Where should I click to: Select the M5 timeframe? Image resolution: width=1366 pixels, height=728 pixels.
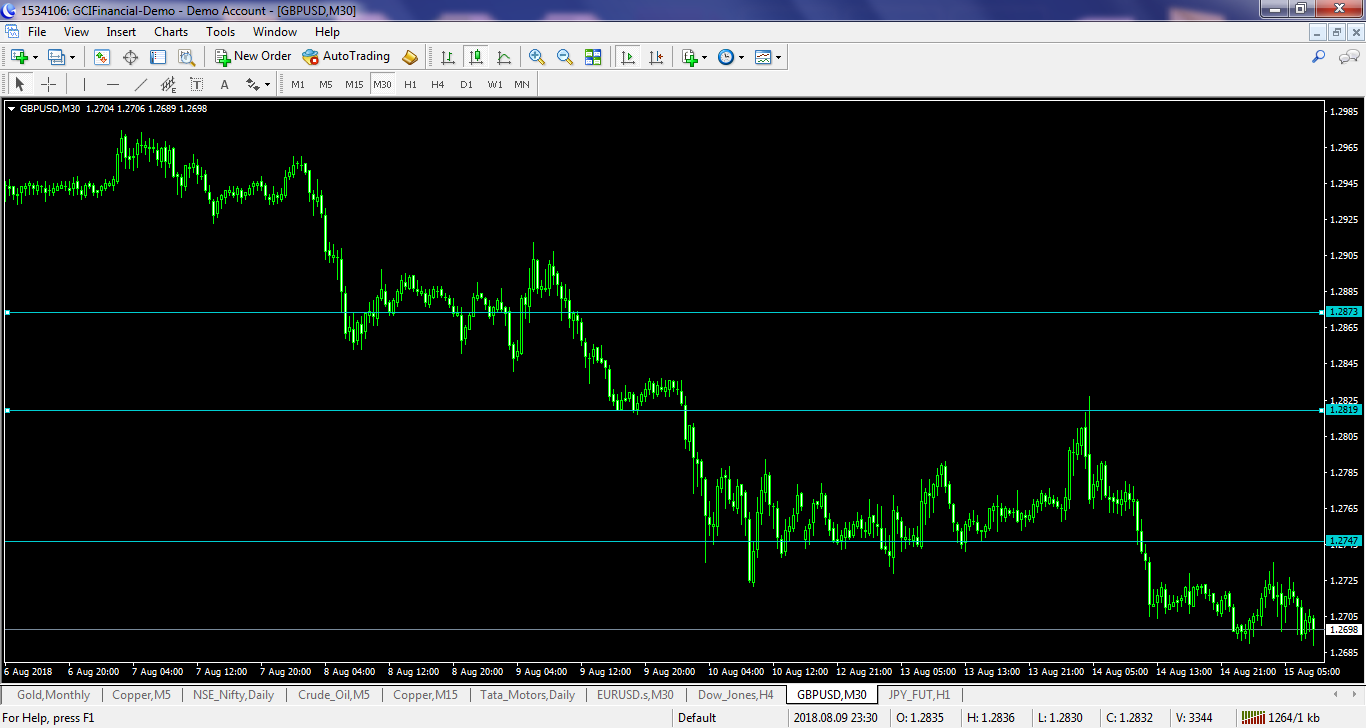pyautogui.click(x=326, y=85)
